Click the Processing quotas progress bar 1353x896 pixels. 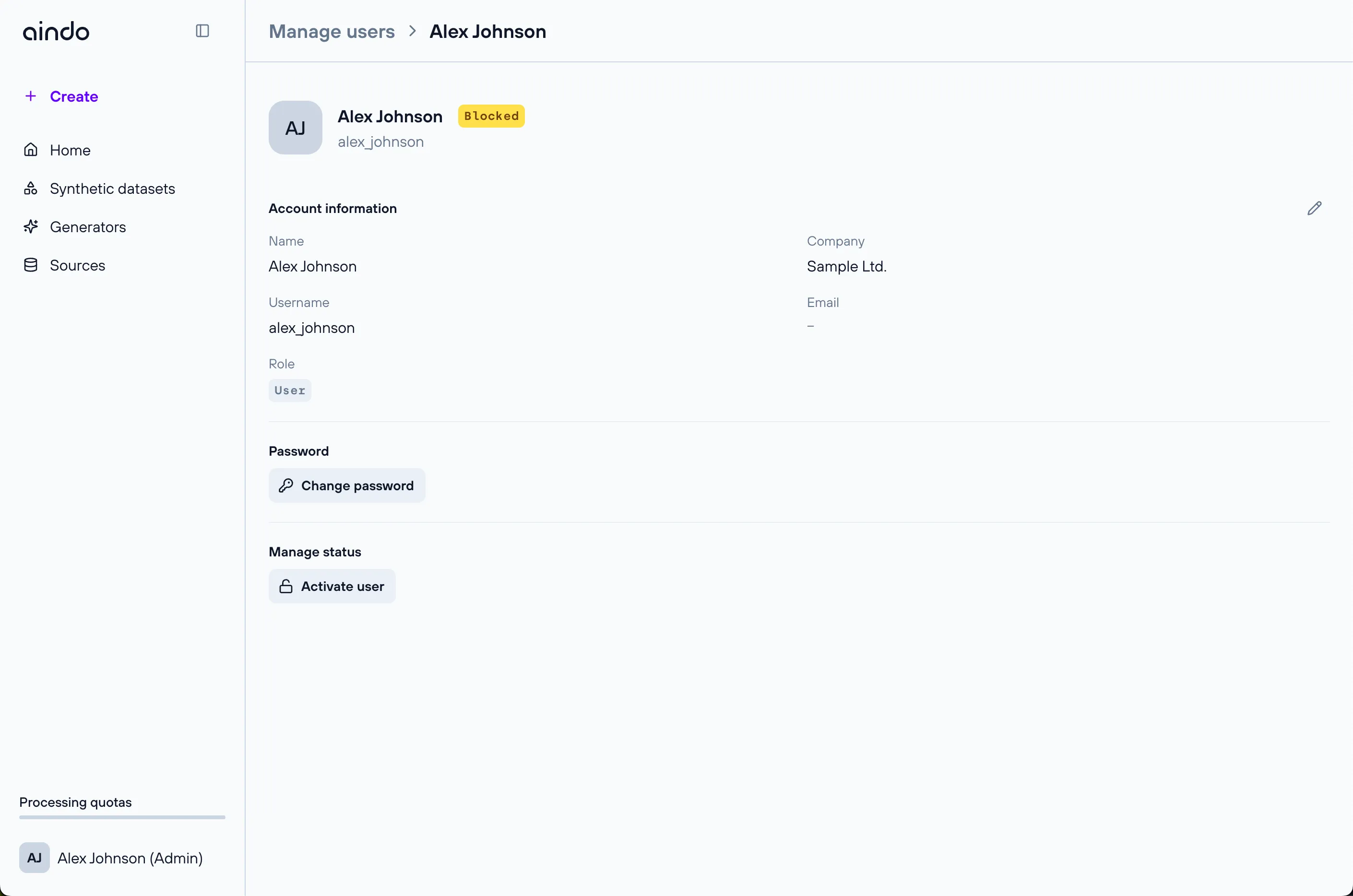tap(122, 817)
